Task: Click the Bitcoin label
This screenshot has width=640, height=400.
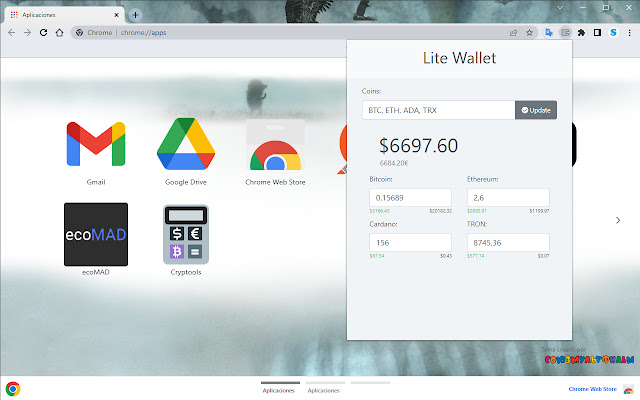Action: tap(381, 179)
